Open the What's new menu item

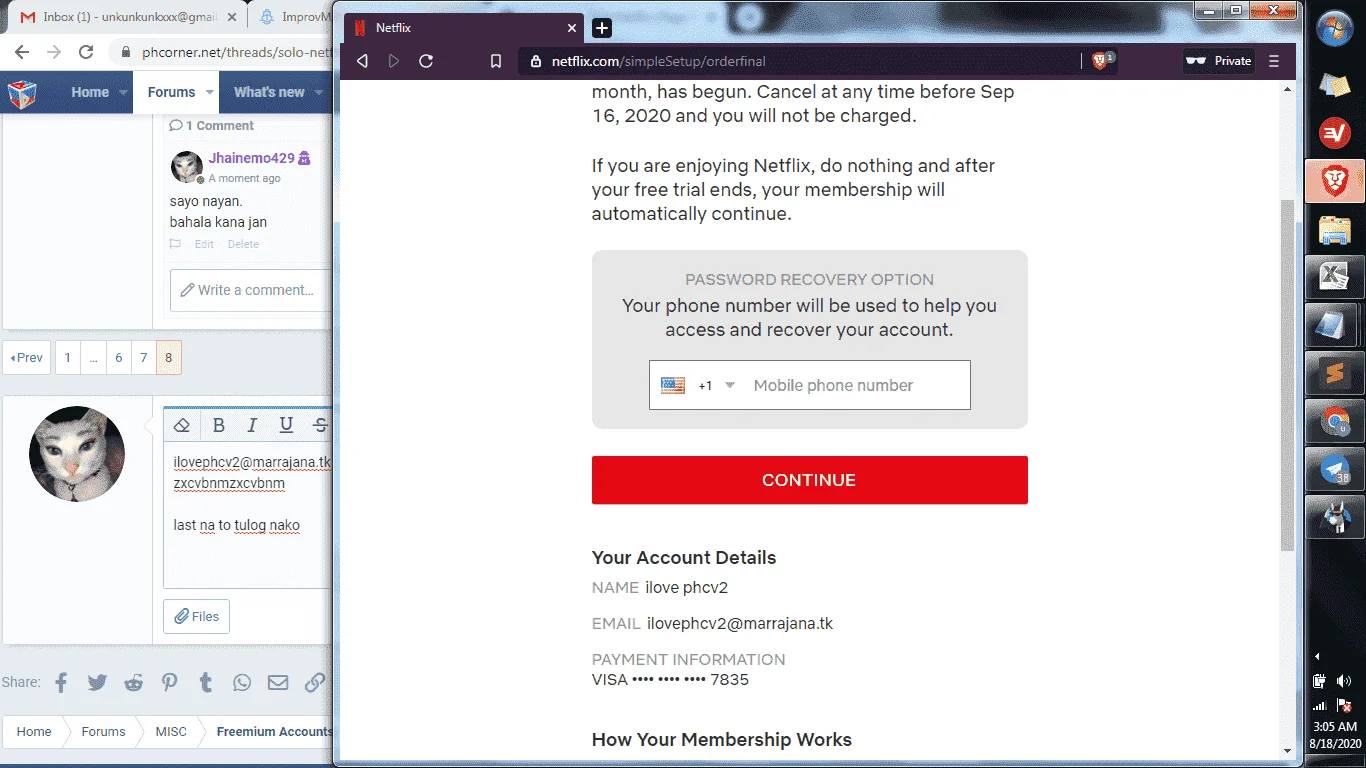(x=269, y=92)
